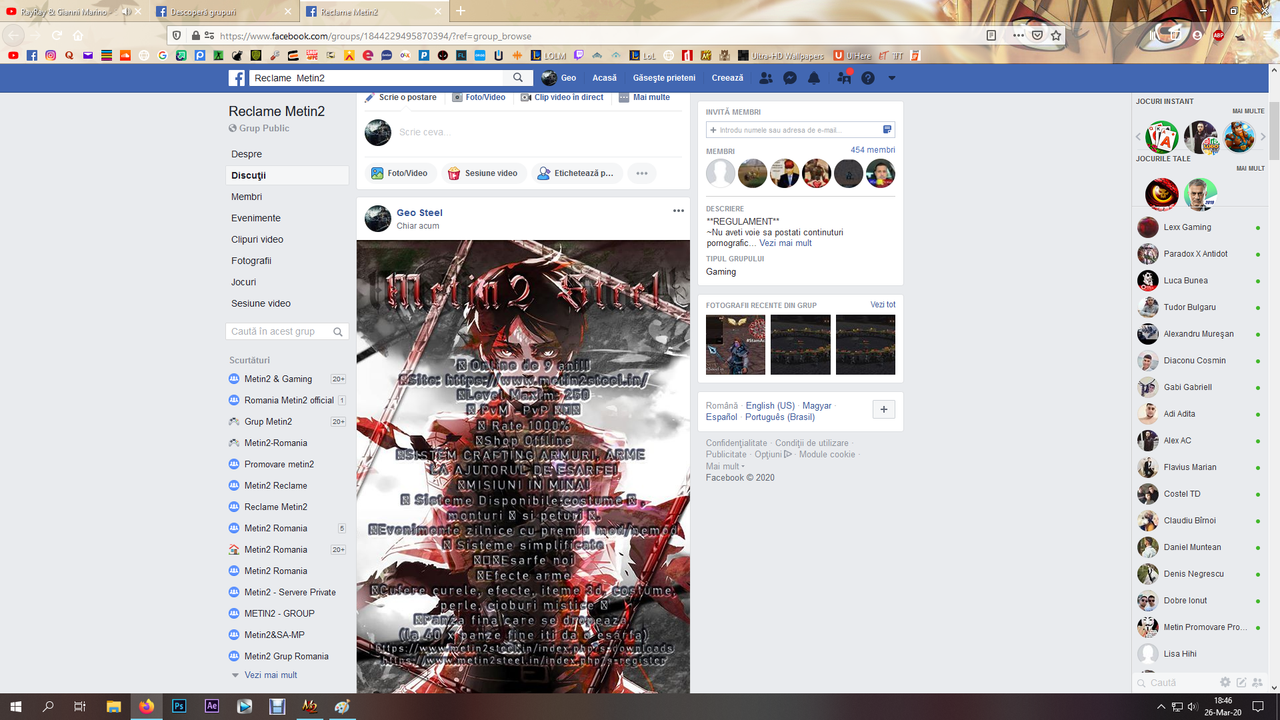The image size is (1280, 720).
Task: Open the groups icon with red badge in header
Action: coord(844,78)
